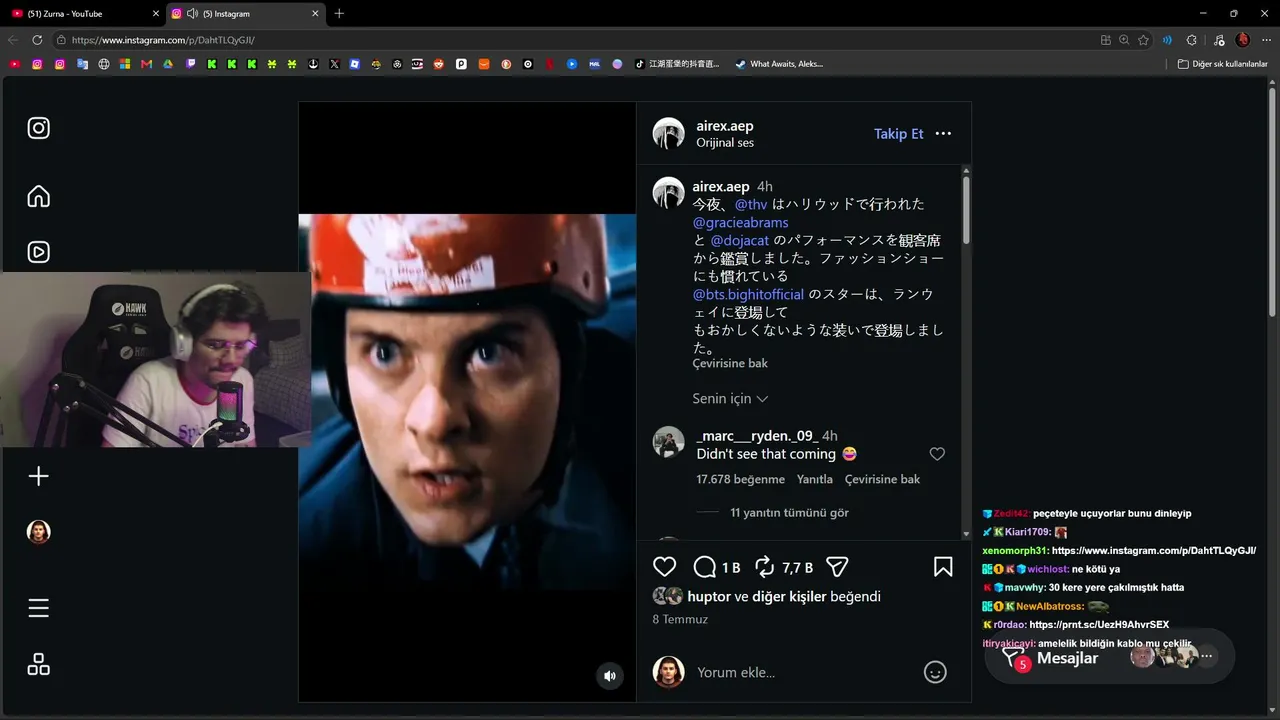
Task: Expand 11 yanıtın tümünü gör replies
Action: pyautogui.click(x=790, y=512)
